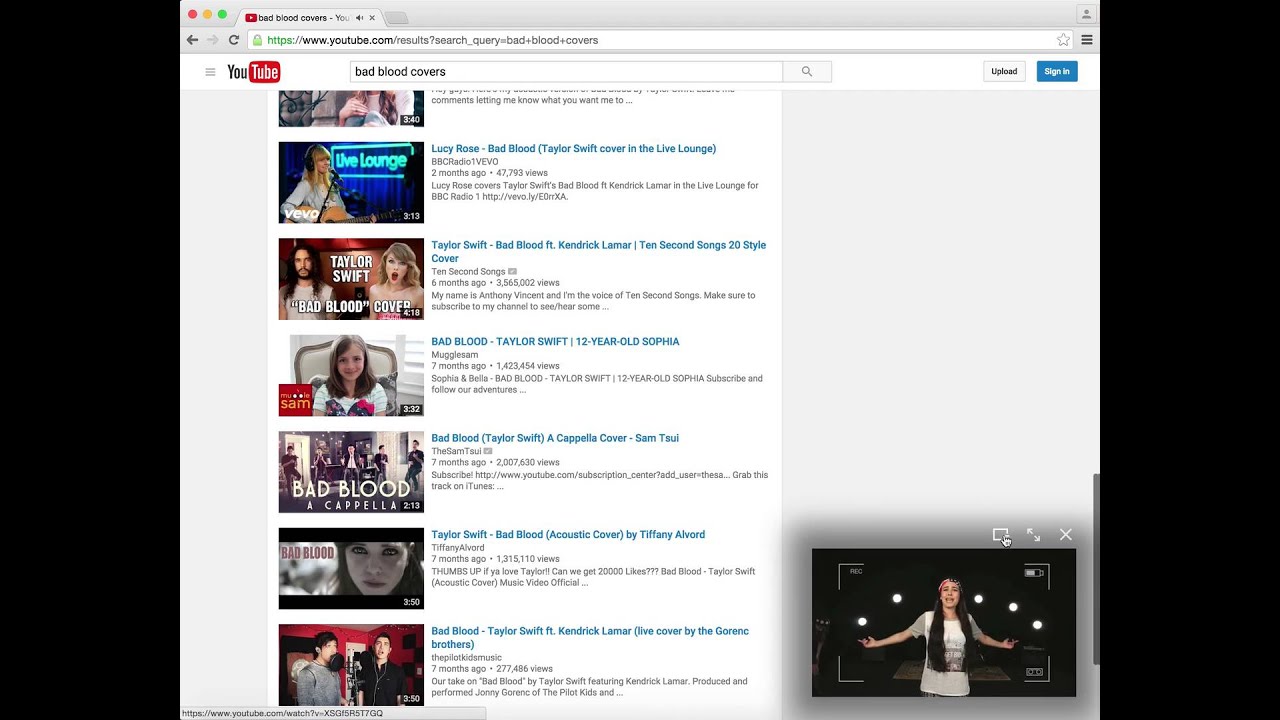Screen dimensions: 1280x720
Task: Open 12-YEAR-OLD SOPHIA video title
Action: click(555, 342)
